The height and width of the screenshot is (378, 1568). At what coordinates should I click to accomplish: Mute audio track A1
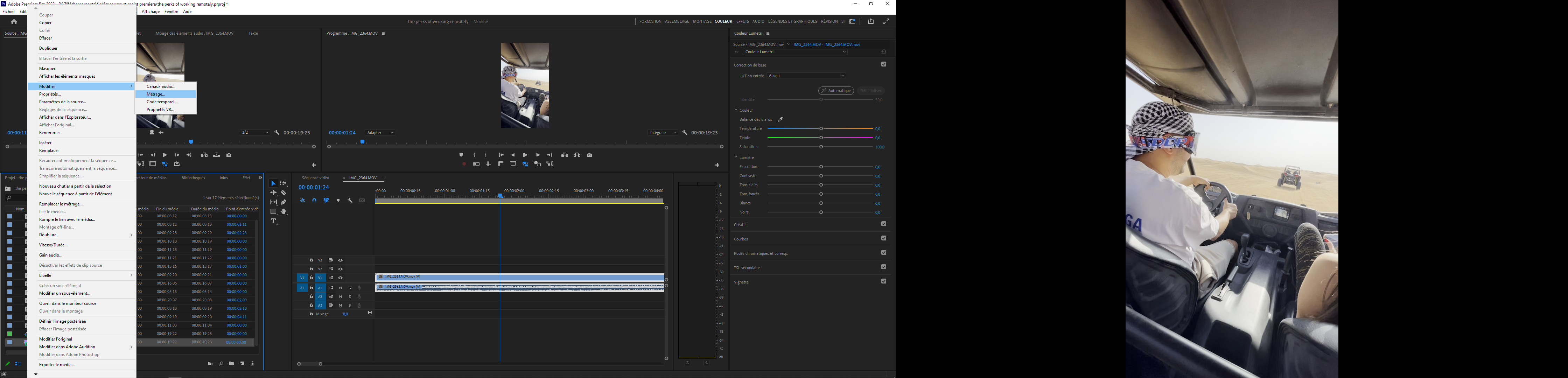[340, 288]
